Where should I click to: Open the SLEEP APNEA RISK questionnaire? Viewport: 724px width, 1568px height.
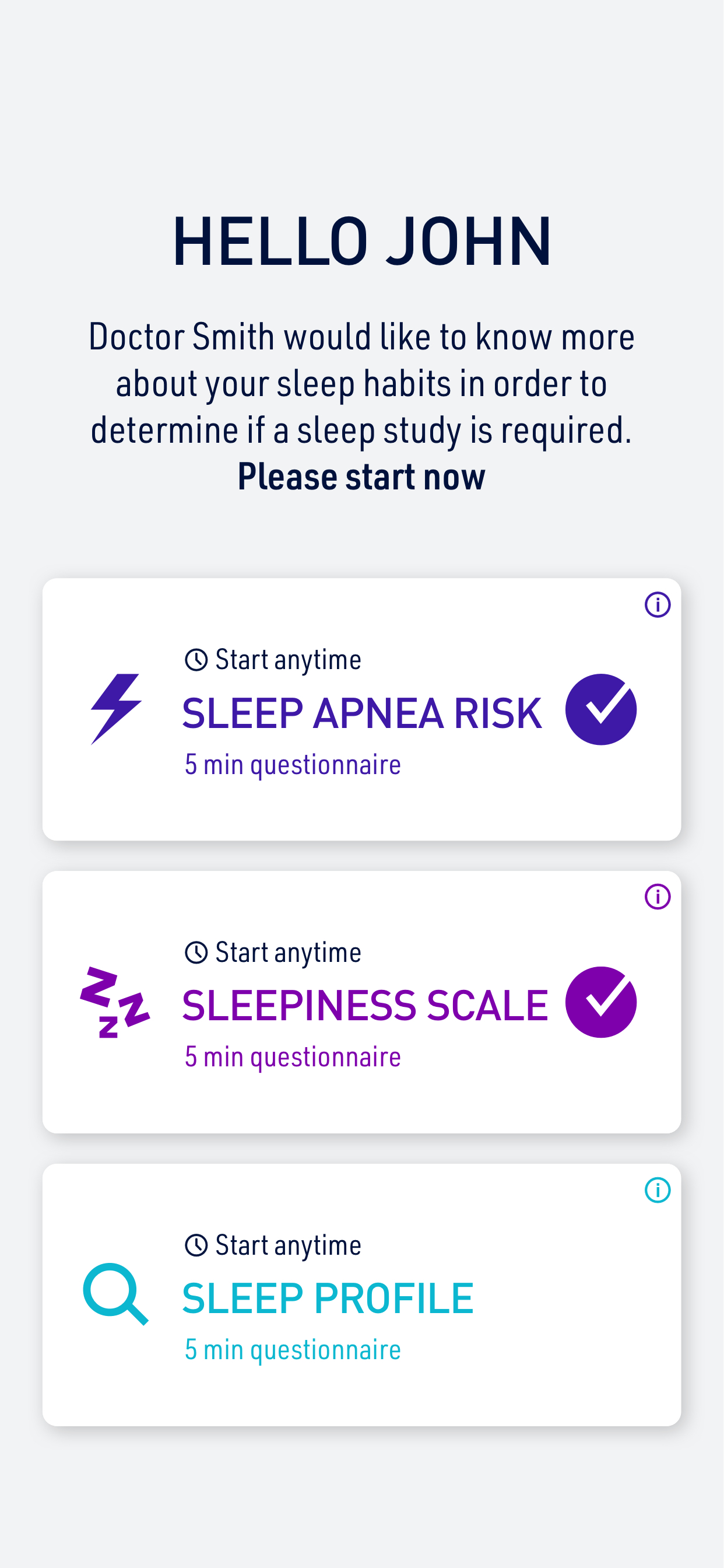coord(361,713)
